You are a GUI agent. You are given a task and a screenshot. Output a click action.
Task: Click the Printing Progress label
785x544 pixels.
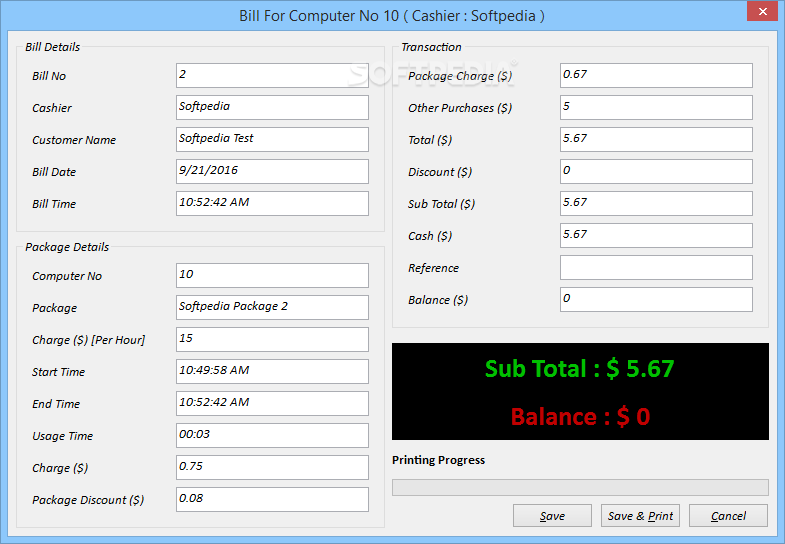pos(439,460)
